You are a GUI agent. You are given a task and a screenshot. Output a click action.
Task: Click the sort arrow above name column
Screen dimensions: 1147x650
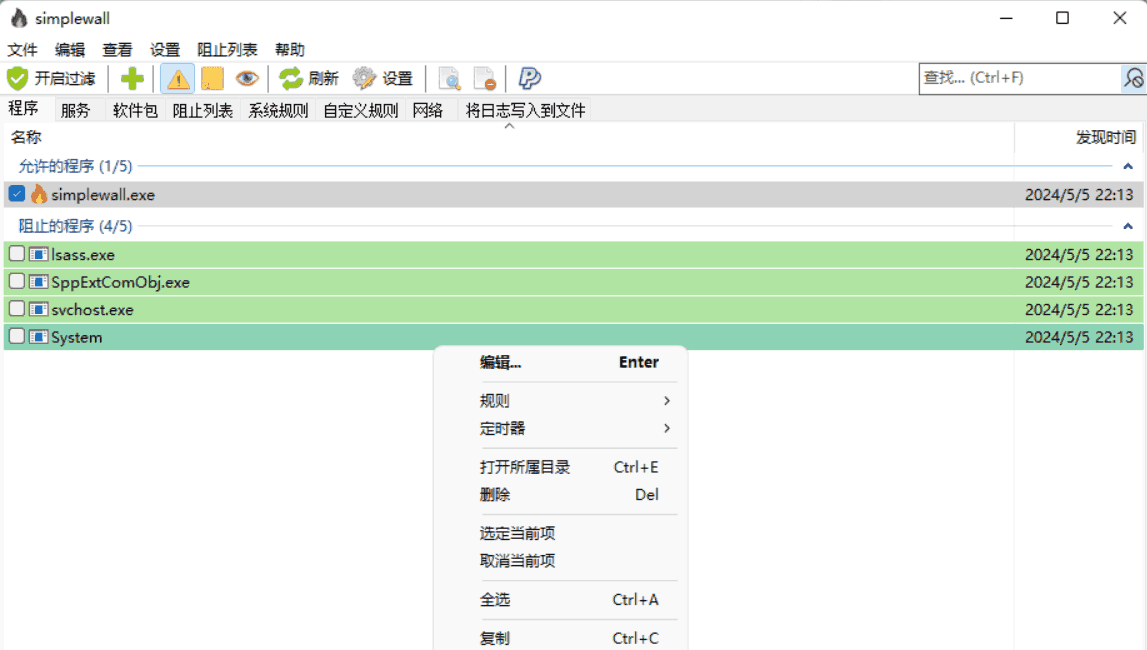tap(510, 126)
